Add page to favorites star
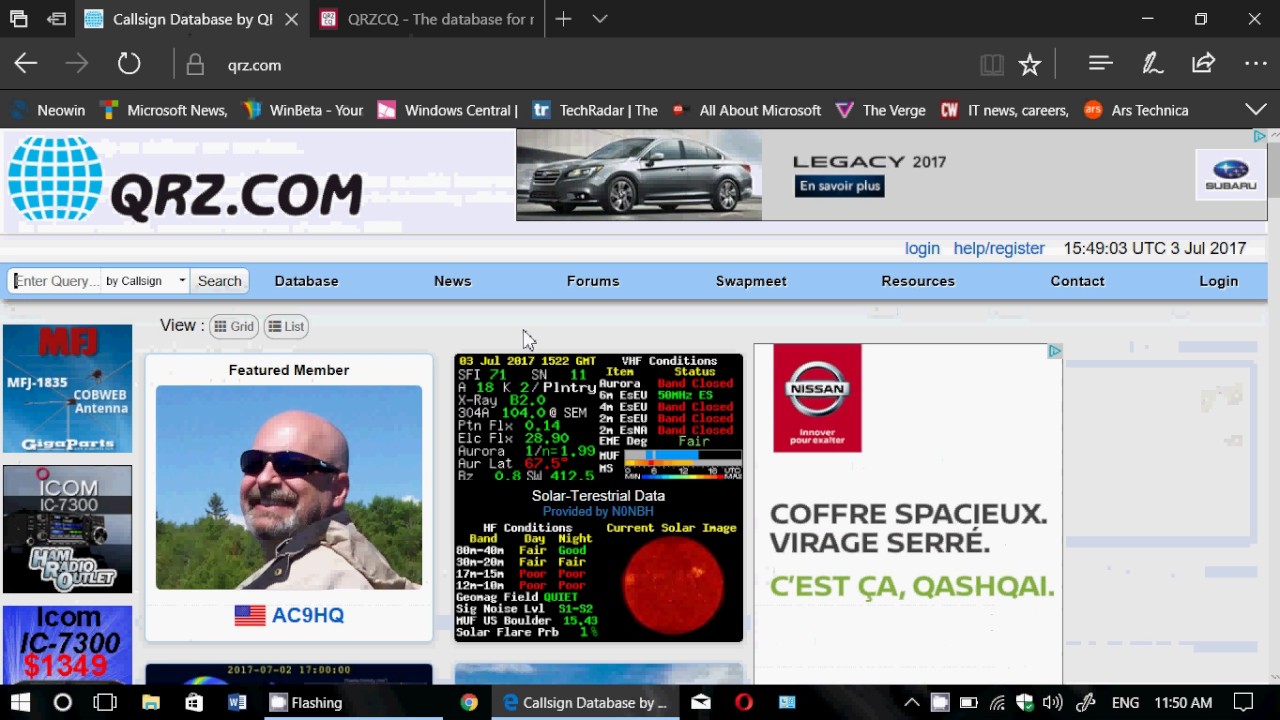The height and width of the screenshot is (720, 1280). (1029, 65)
